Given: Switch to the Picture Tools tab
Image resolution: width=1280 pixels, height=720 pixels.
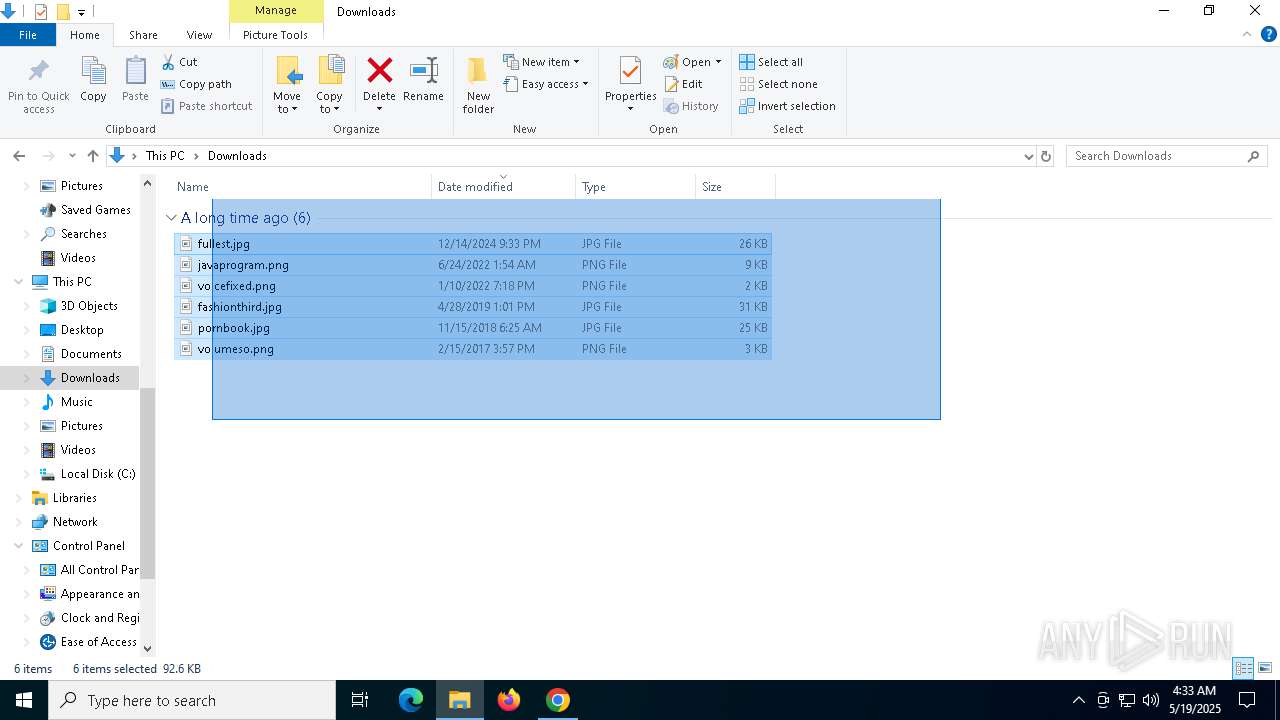Looking at the screenshot, I should click(x=275, y=35).
